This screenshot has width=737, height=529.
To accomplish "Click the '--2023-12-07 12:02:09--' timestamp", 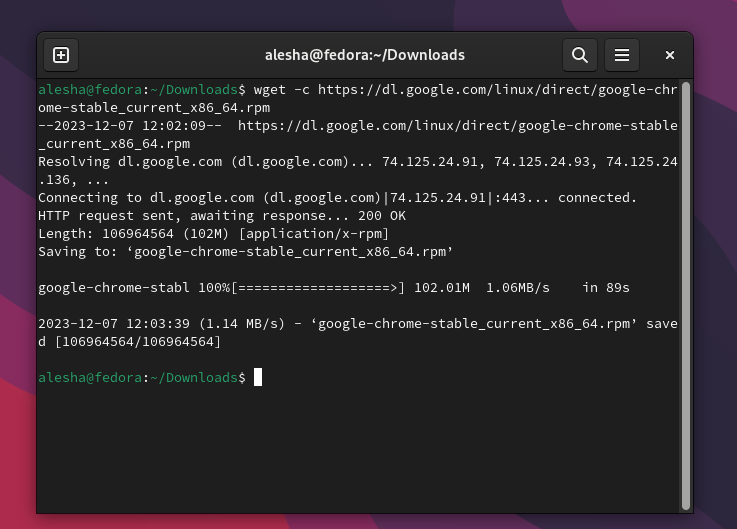I will pos(130,126).
